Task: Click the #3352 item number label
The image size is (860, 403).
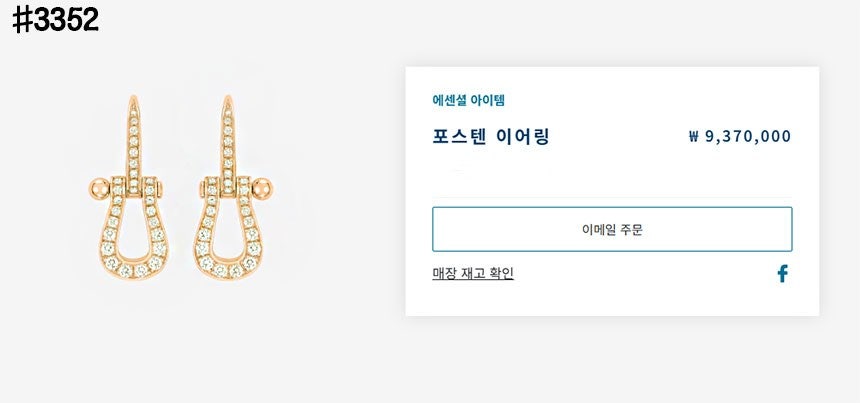Action: pyautogui.click(x=55, y=20)
